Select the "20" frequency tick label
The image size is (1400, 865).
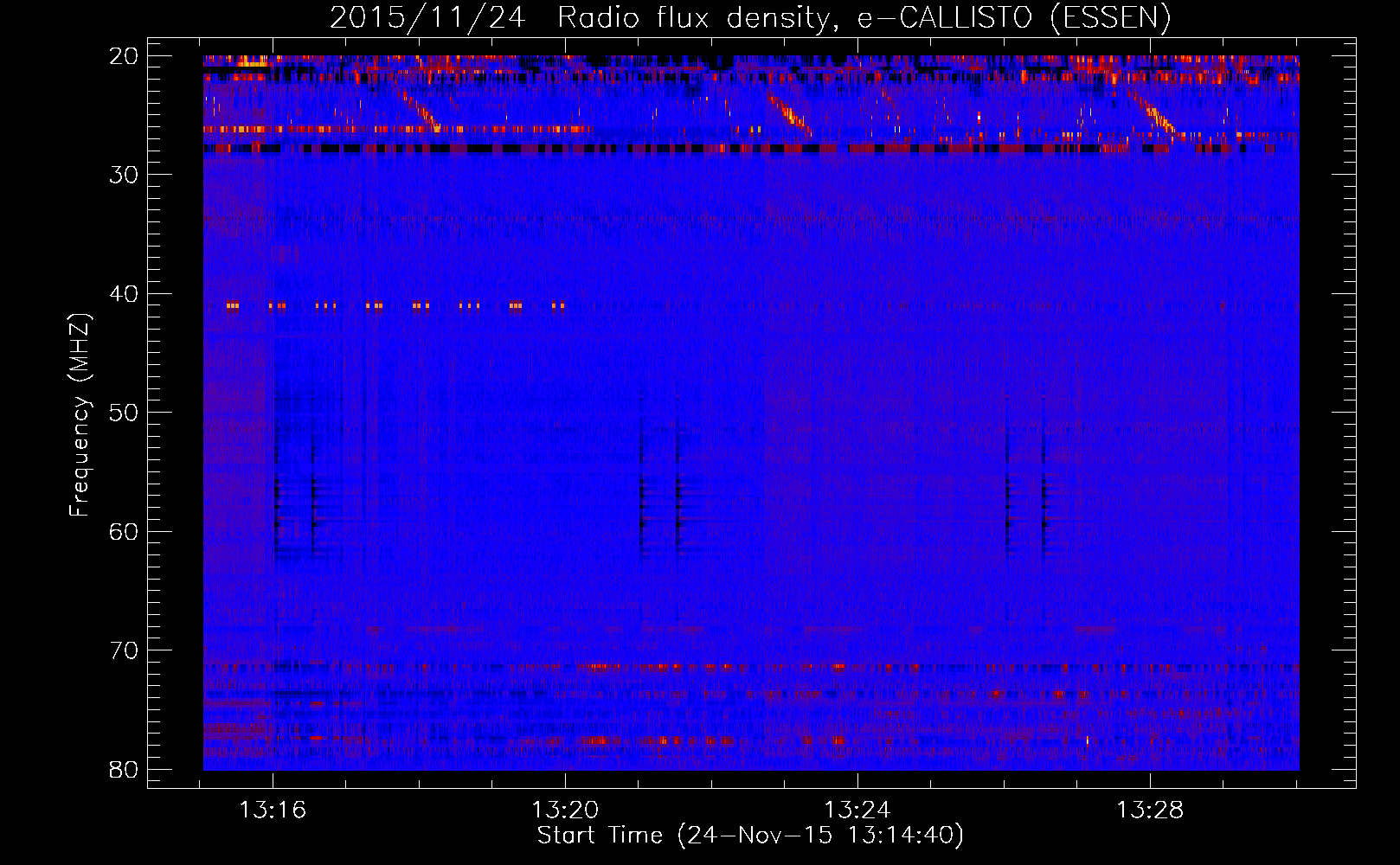[x=125, y=56]
